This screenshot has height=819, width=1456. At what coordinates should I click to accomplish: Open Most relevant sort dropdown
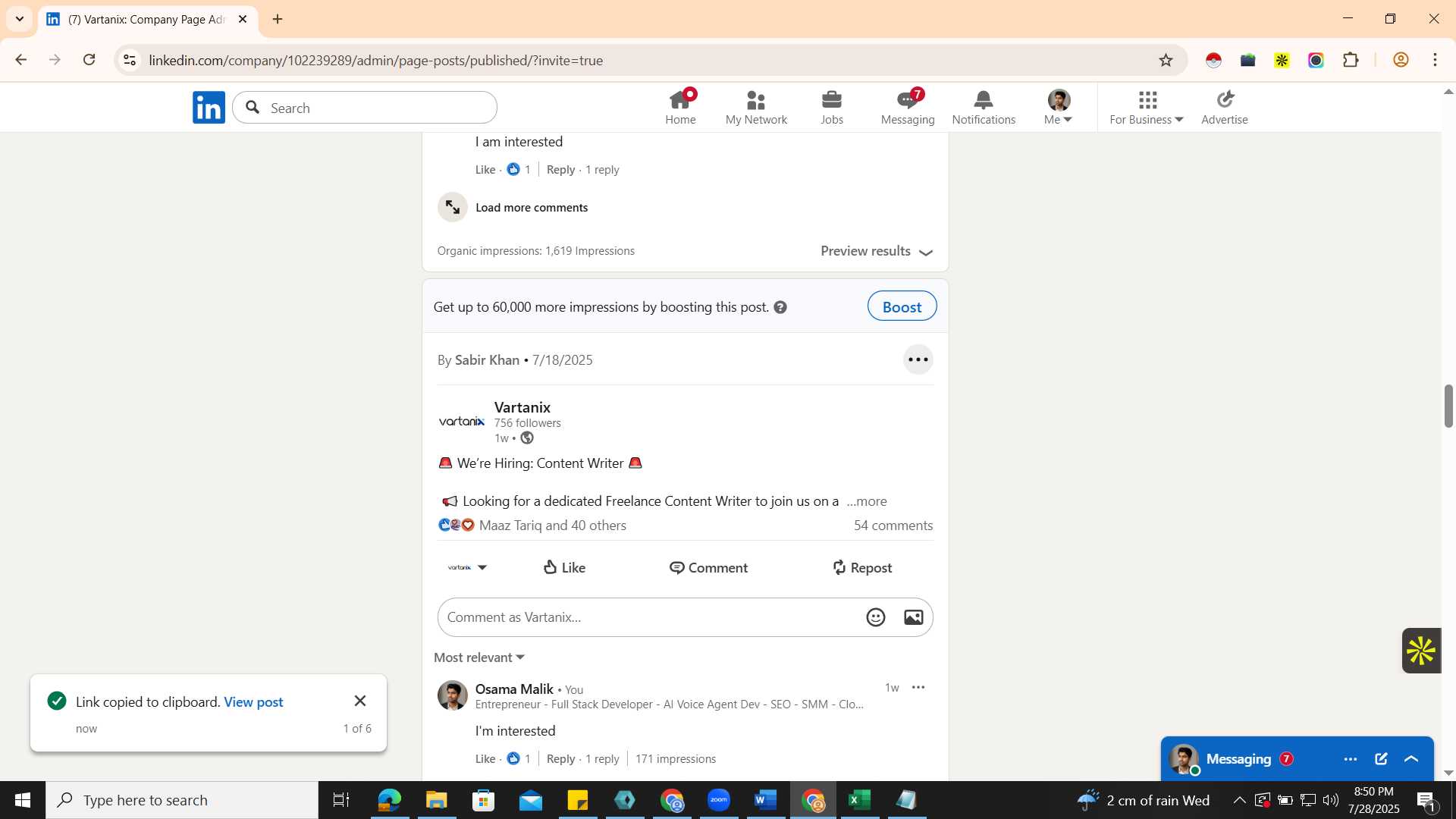coord(479,657)
